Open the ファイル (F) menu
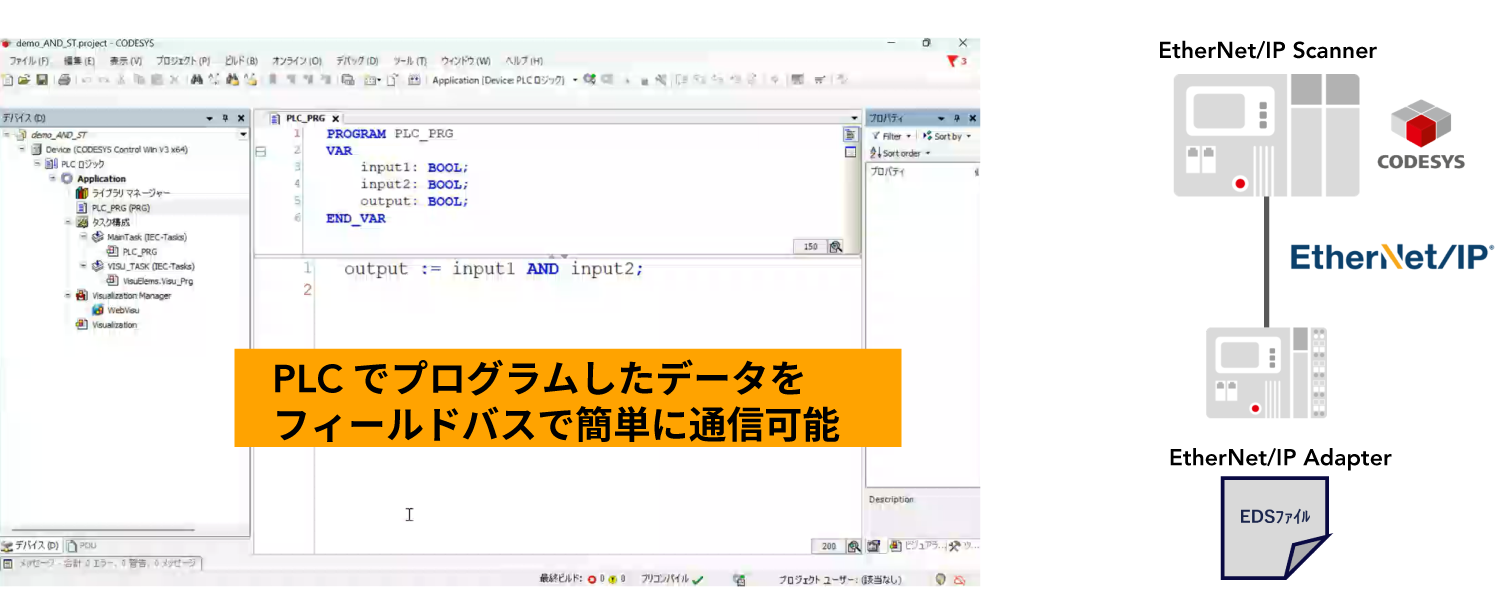The height and width of the screenshot is (600, 1500). tap(28, 61)
